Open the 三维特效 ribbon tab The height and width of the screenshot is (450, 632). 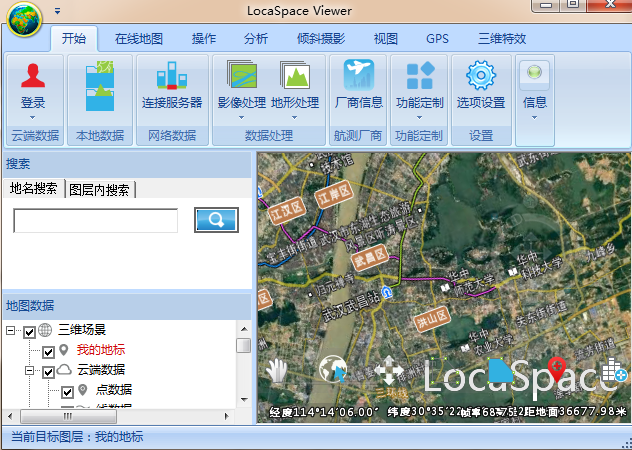(x=502, y=39)
